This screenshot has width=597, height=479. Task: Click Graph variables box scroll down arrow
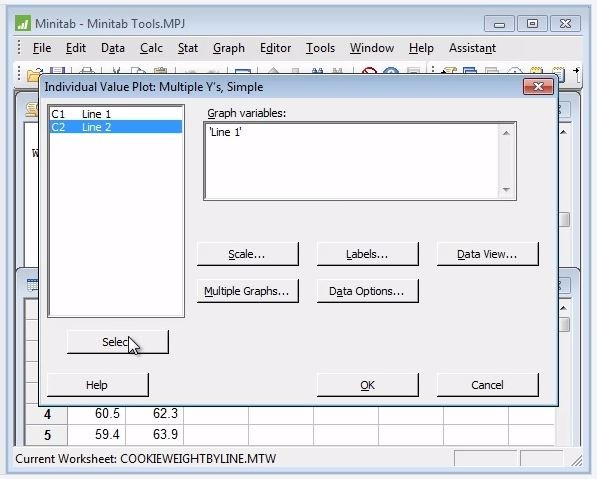(x=506, y=189)
